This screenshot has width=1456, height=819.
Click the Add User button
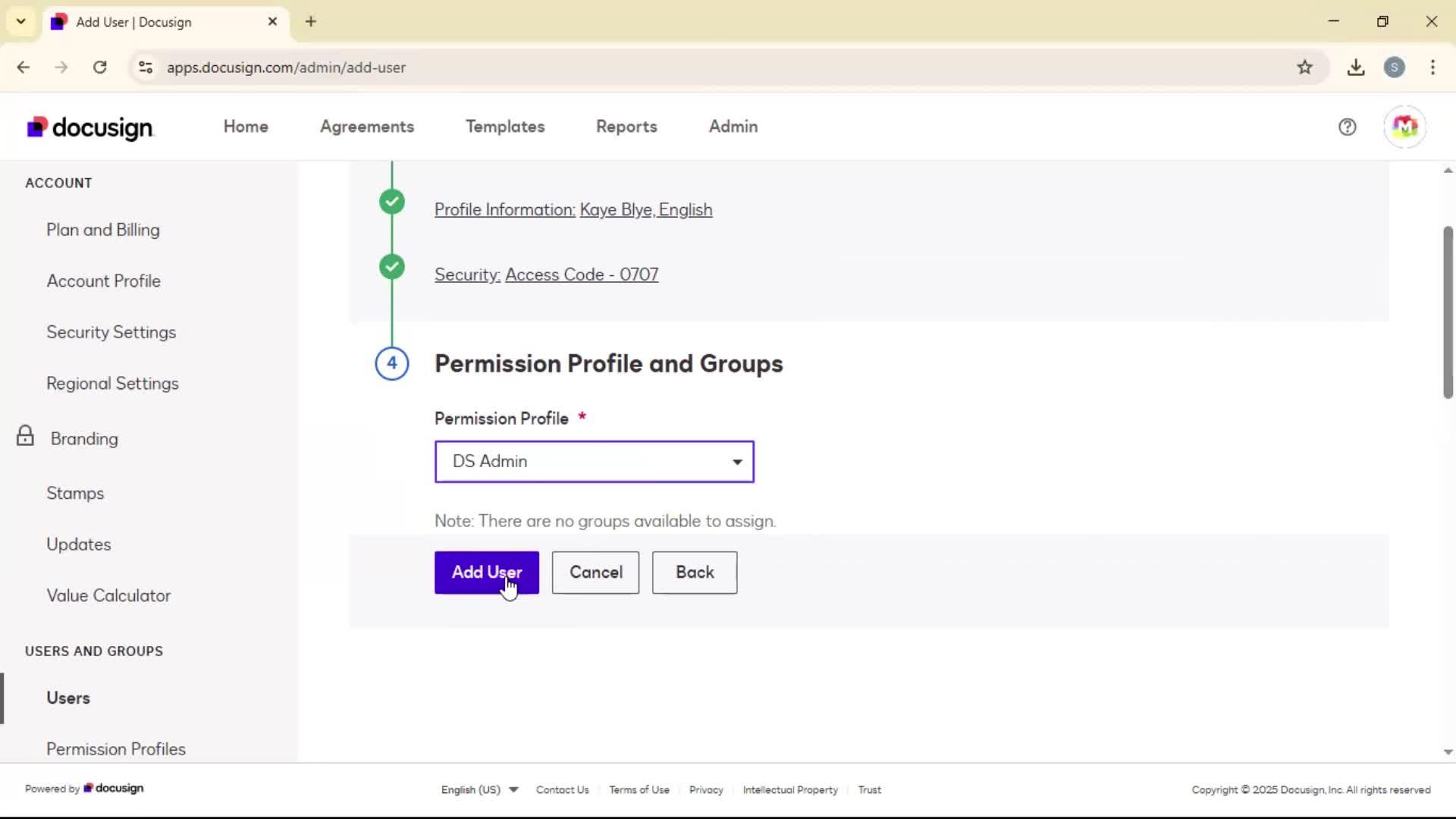tap(487, 573)
